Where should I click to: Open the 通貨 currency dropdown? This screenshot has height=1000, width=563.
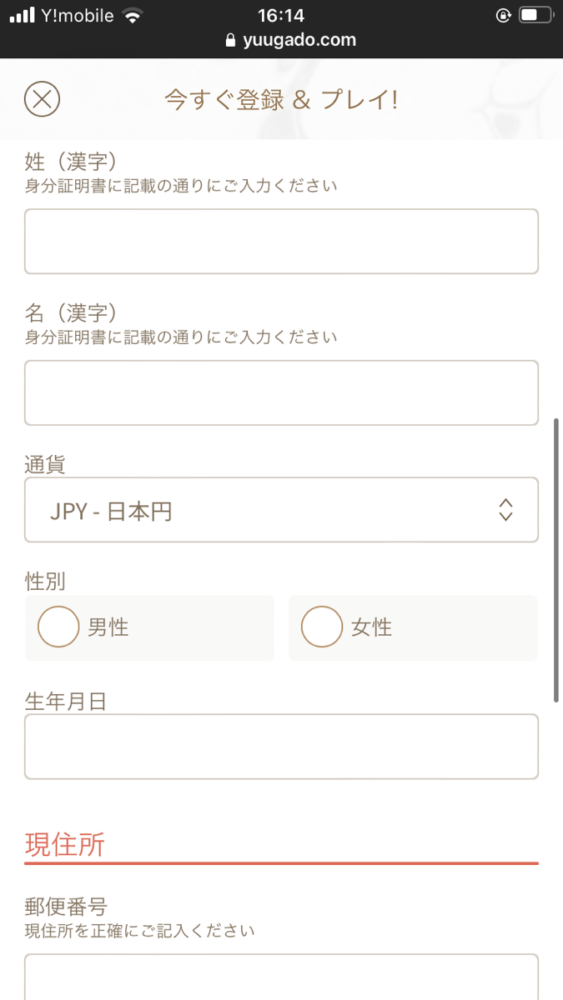tap(281, 510)
